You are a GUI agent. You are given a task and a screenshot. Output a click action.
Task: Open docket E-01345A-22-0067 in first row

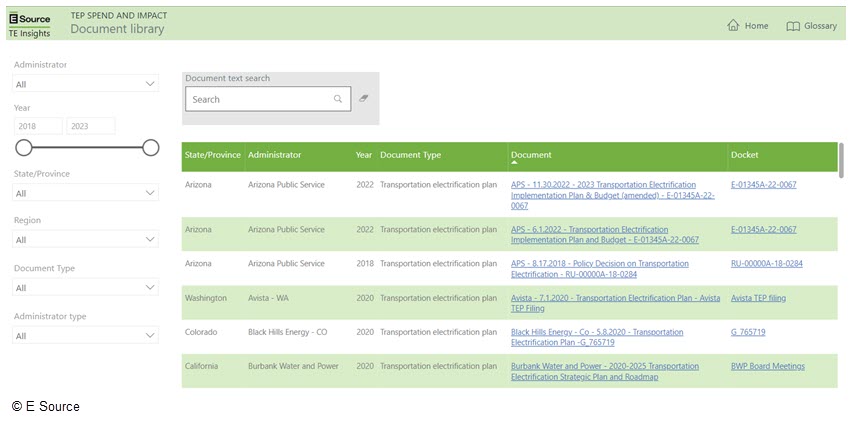763,185
